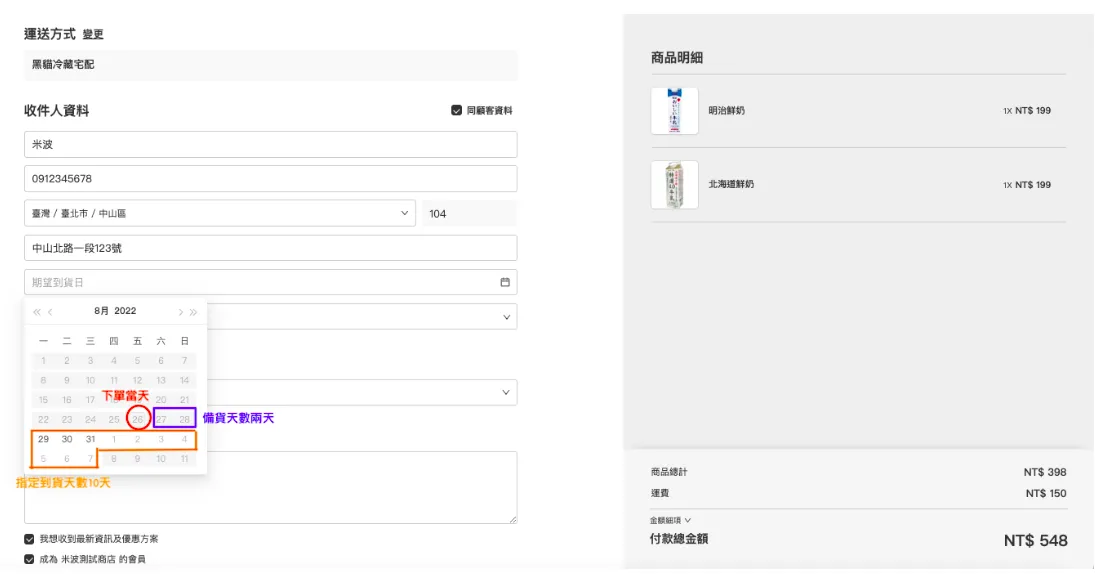Click the 明治鮮奶 product name
This screenshot has height=574, width=1095.
(x=726, y=110)
